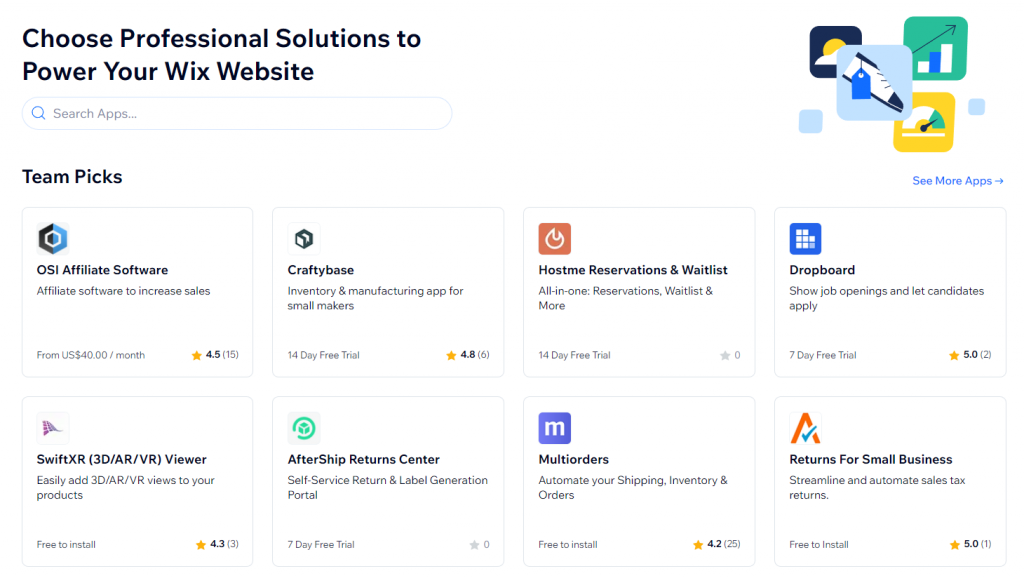Click the OSI Affiliate Software hexagon logo
The height and width of the screenshot is (578, 1024).
[x=52, y=238]
